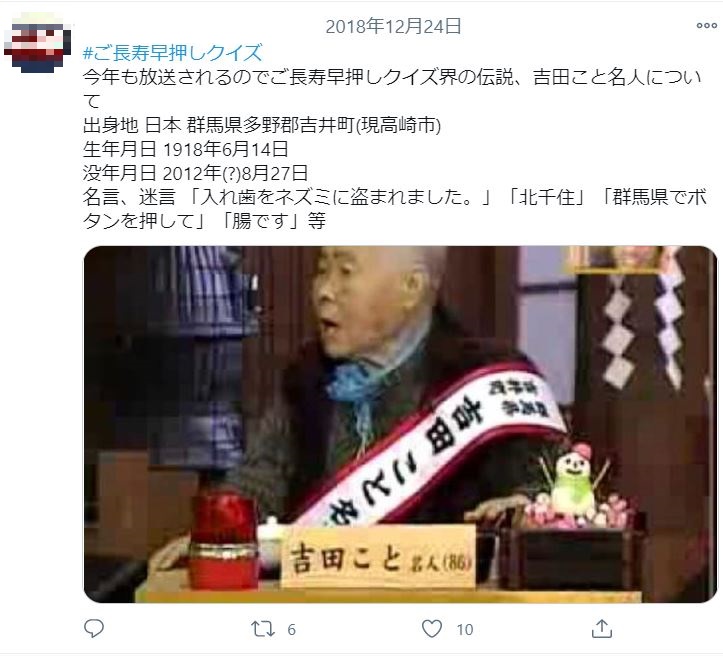Click the 生年月日 1918年6月14日 line
This screenshot has height=656, width=723.
pyautogui.click(x=186, y=149)
